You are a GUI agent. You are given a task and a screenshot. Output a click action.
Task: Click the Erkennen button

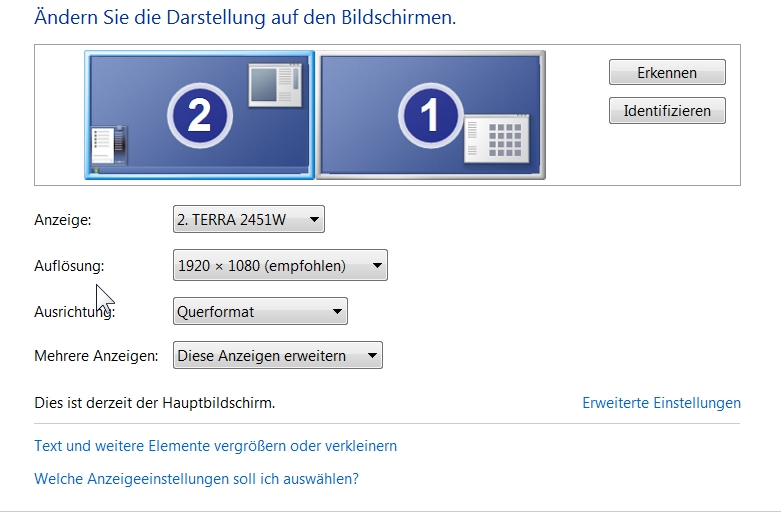tap(667, 72)
